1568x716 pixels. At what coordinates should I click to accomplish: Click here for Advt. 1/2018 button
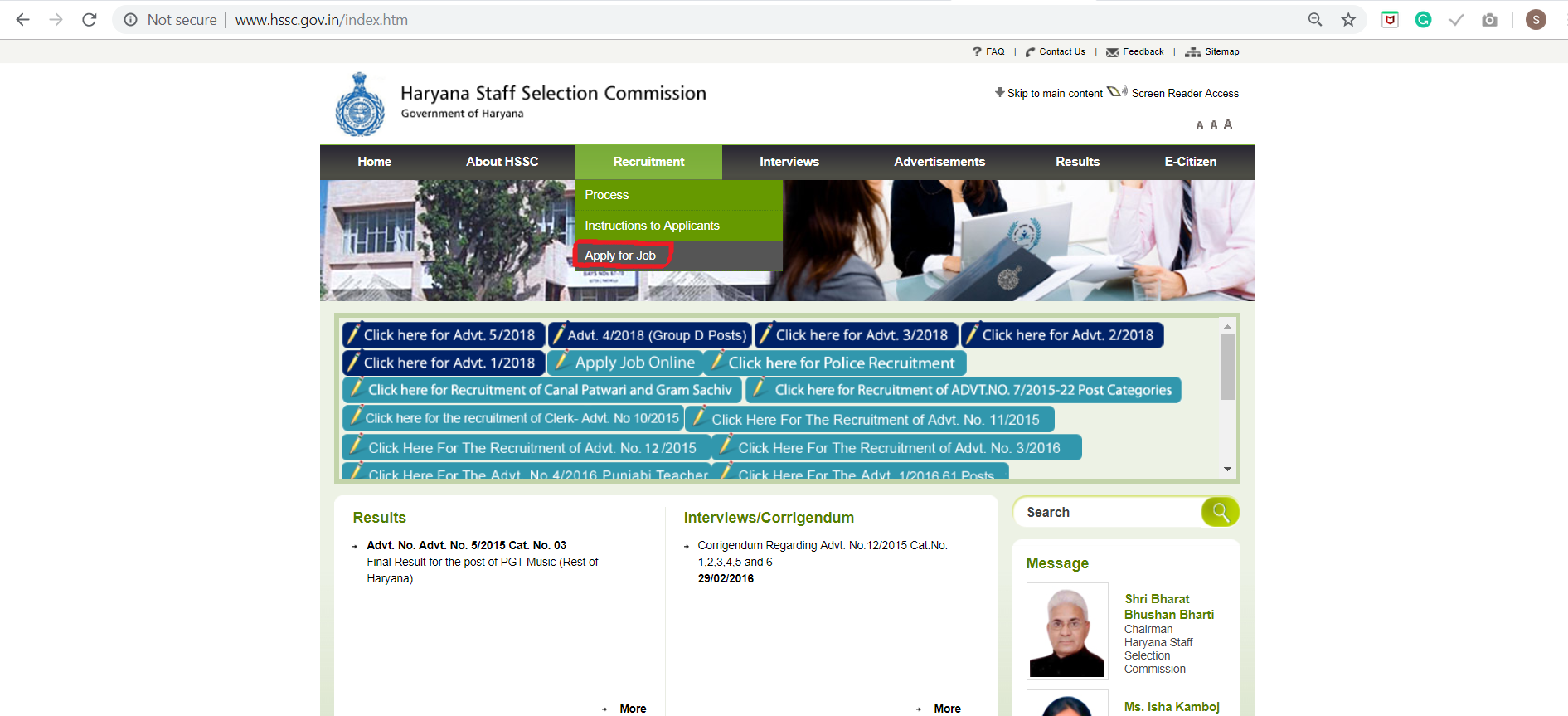[x=444, y=363]
